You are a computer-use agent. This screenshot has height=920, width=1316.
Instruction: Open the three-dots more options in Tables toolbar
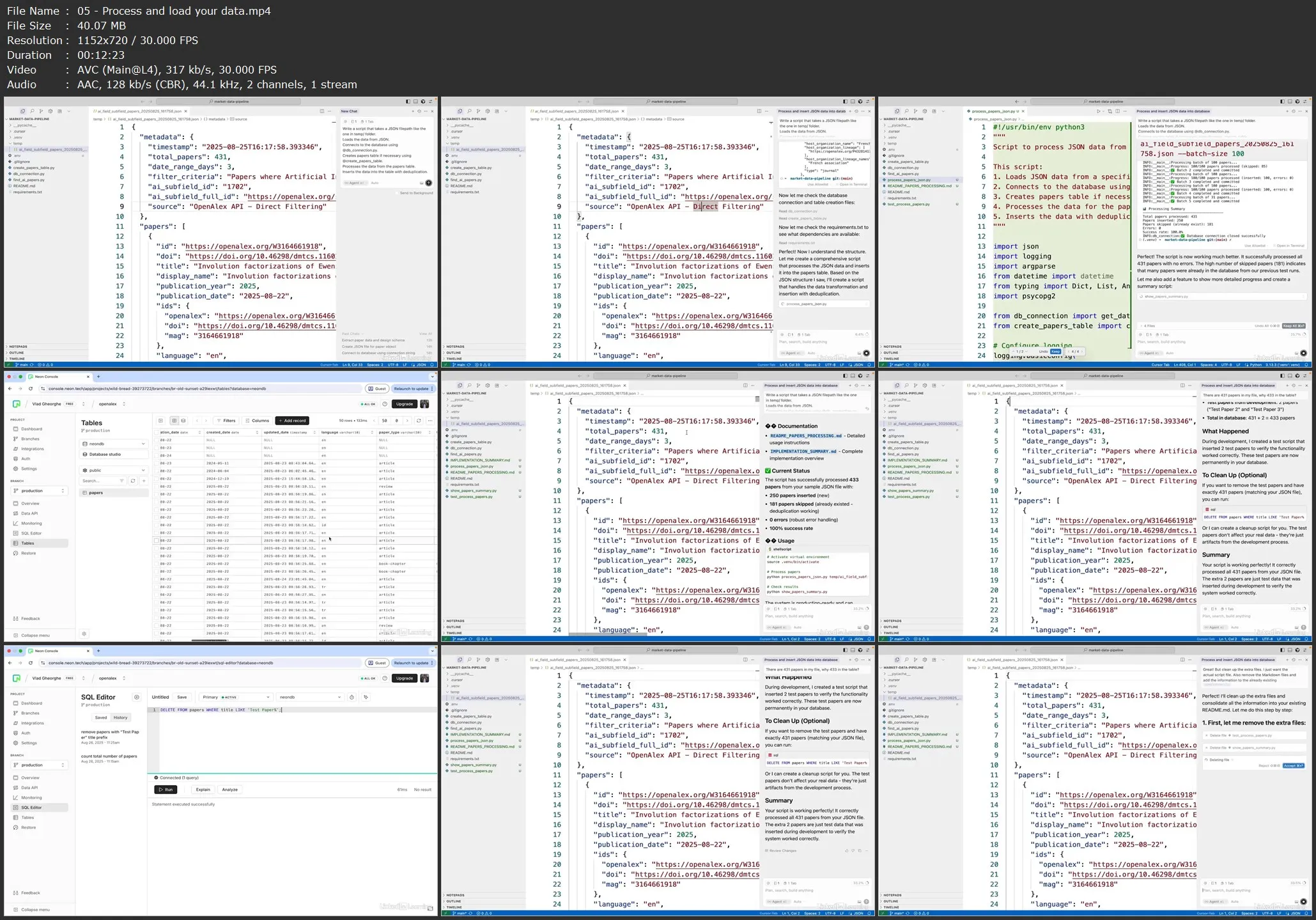tap(430, 421)
